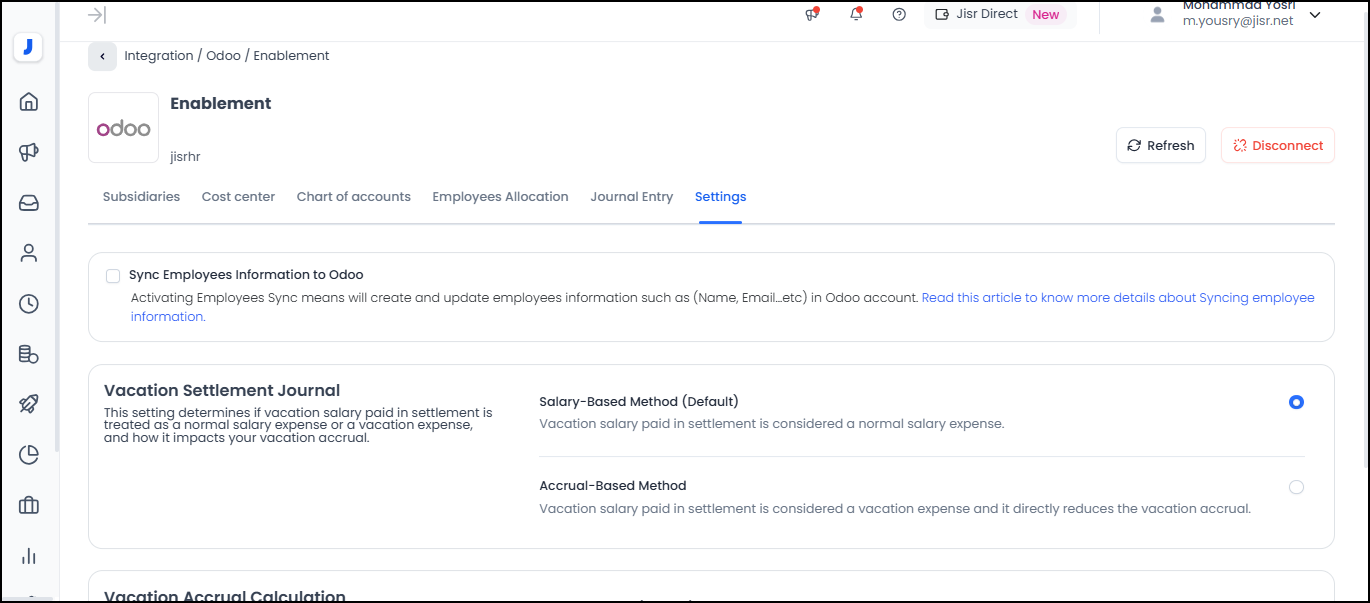This screenshot has height=603, width=1370.
Task: Open the inbox tray sidebar icon
Action: 29,203
